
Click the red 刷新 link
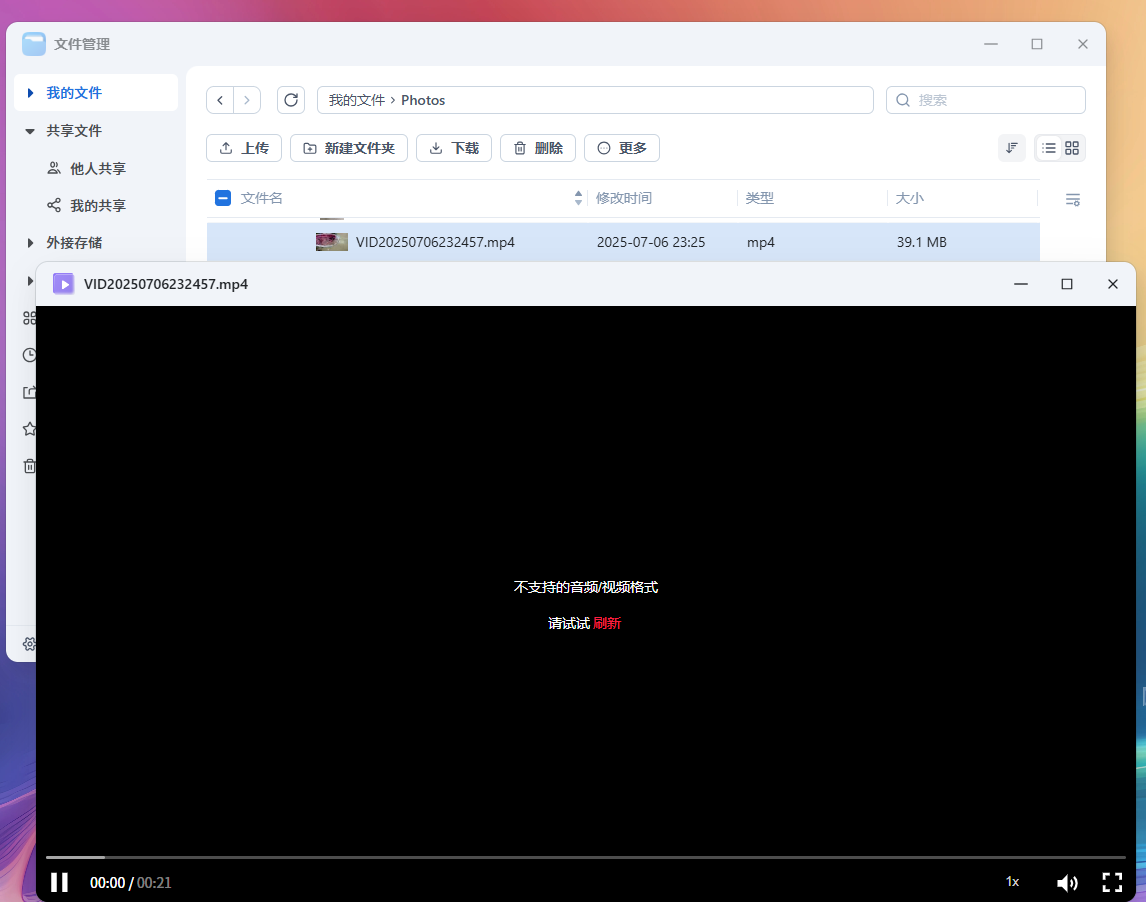point(607,623)
